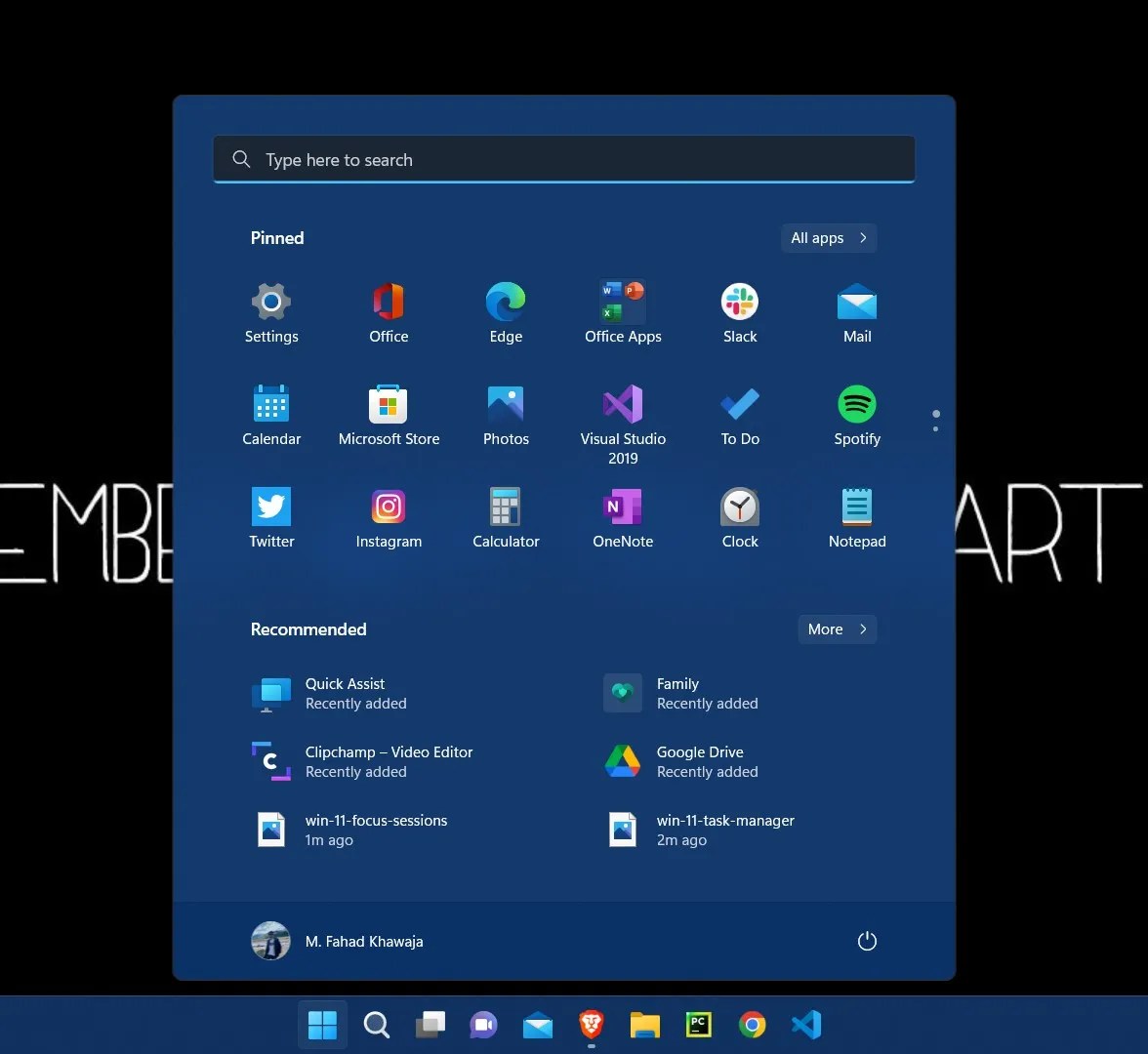Go to next pinned apps page dot
This screenshot has width=1148, height=1054.
click(x=935, y=429)
